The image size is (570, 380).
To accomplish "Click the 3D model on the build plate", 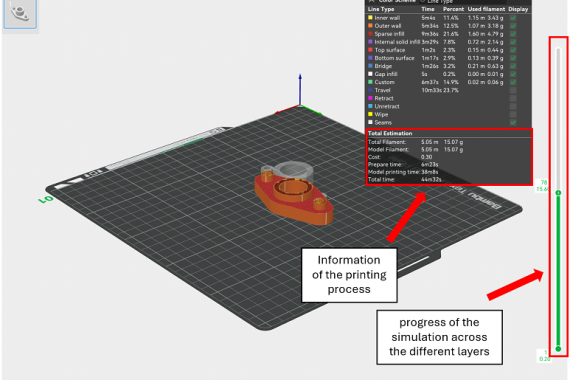I will (x=294, y=193).
